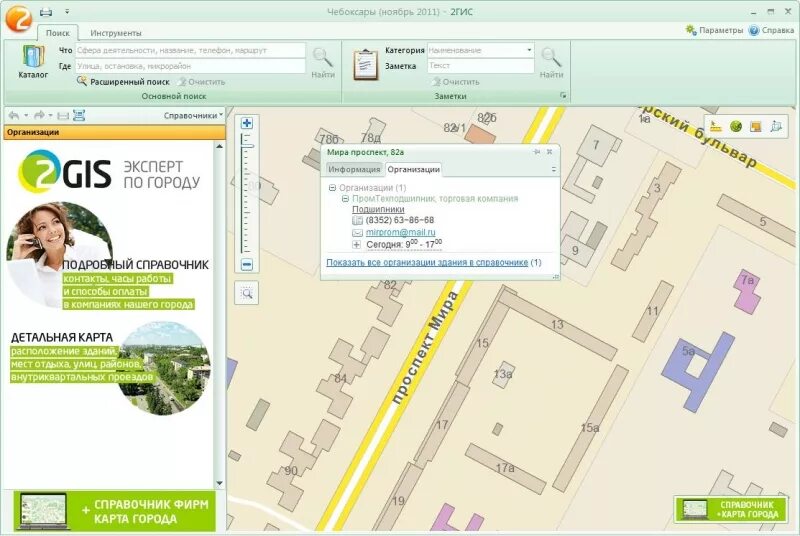Close the Мира проспект, 82а popup

549,152
